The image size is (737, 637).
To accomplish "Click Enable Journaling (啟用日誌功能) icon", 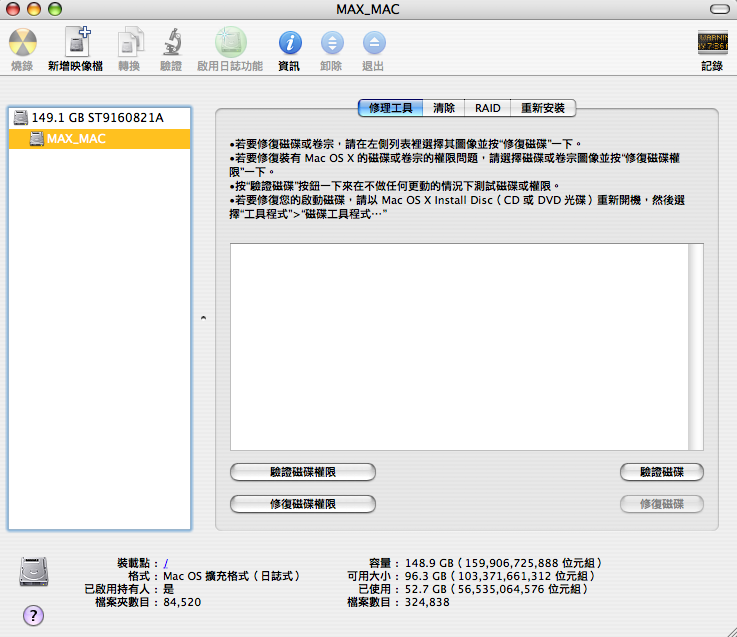I will click(230, 42).
